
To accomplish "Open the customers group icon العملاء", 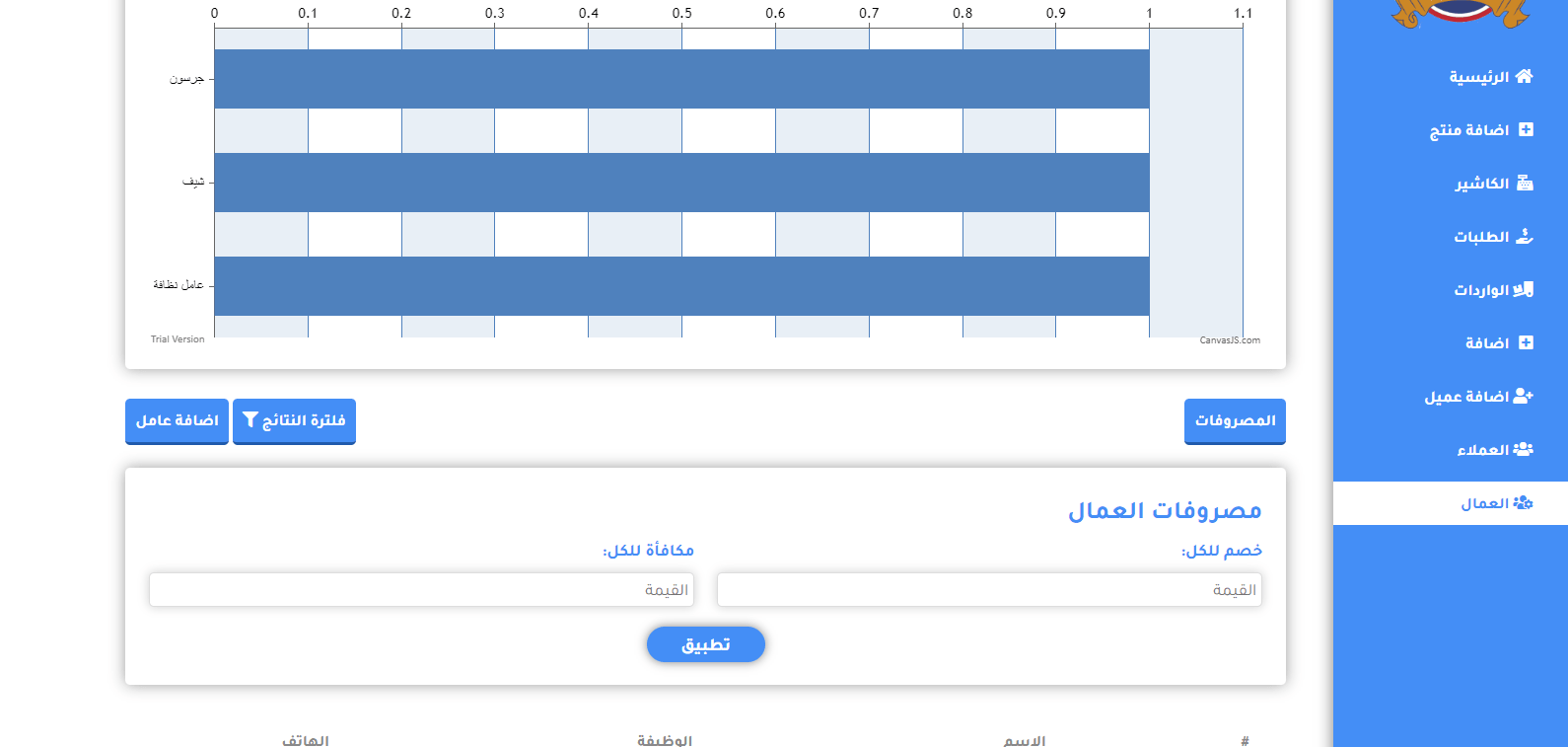I will point(1524,450).
